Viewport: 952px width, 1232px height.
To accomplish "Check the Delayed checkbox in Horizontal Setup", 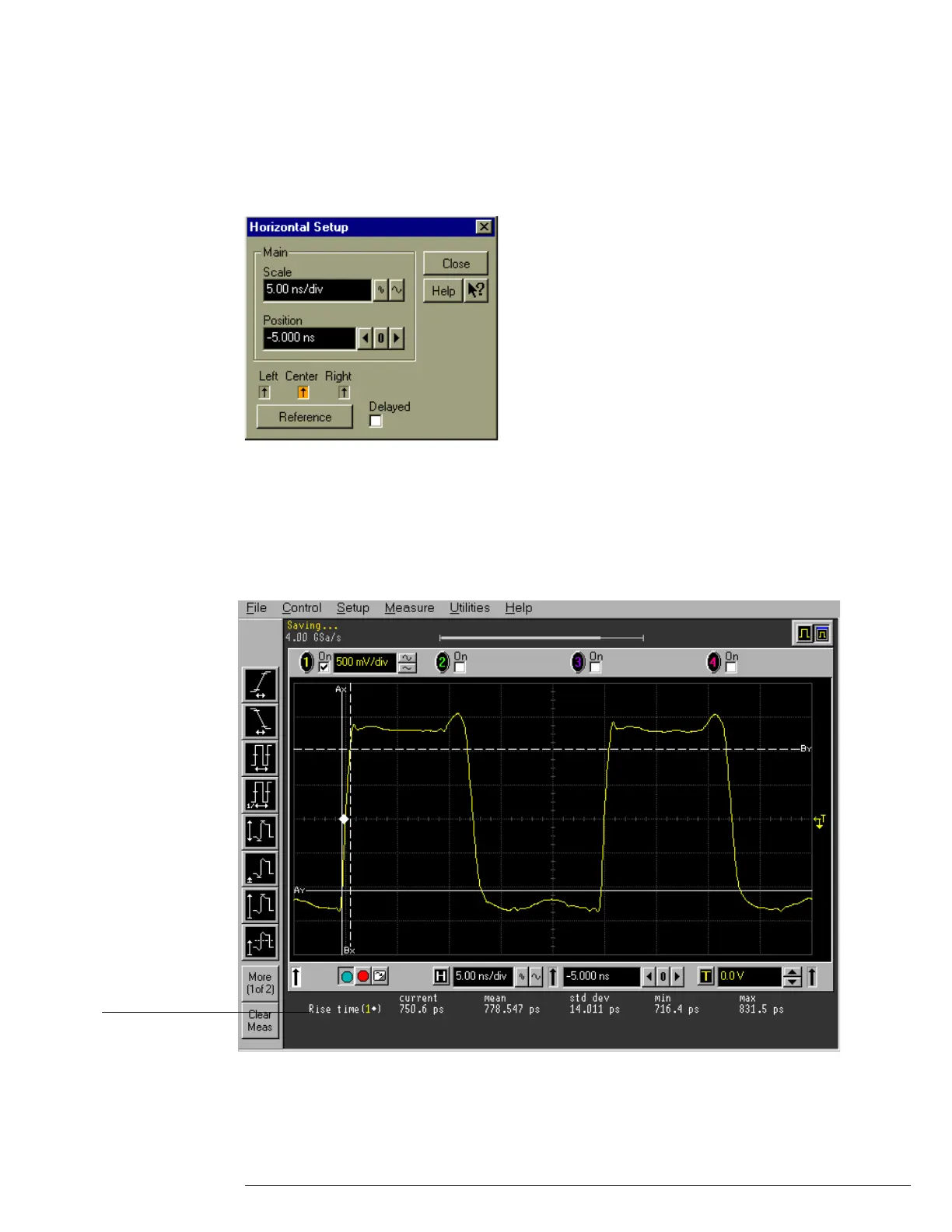I will [376, 421].
